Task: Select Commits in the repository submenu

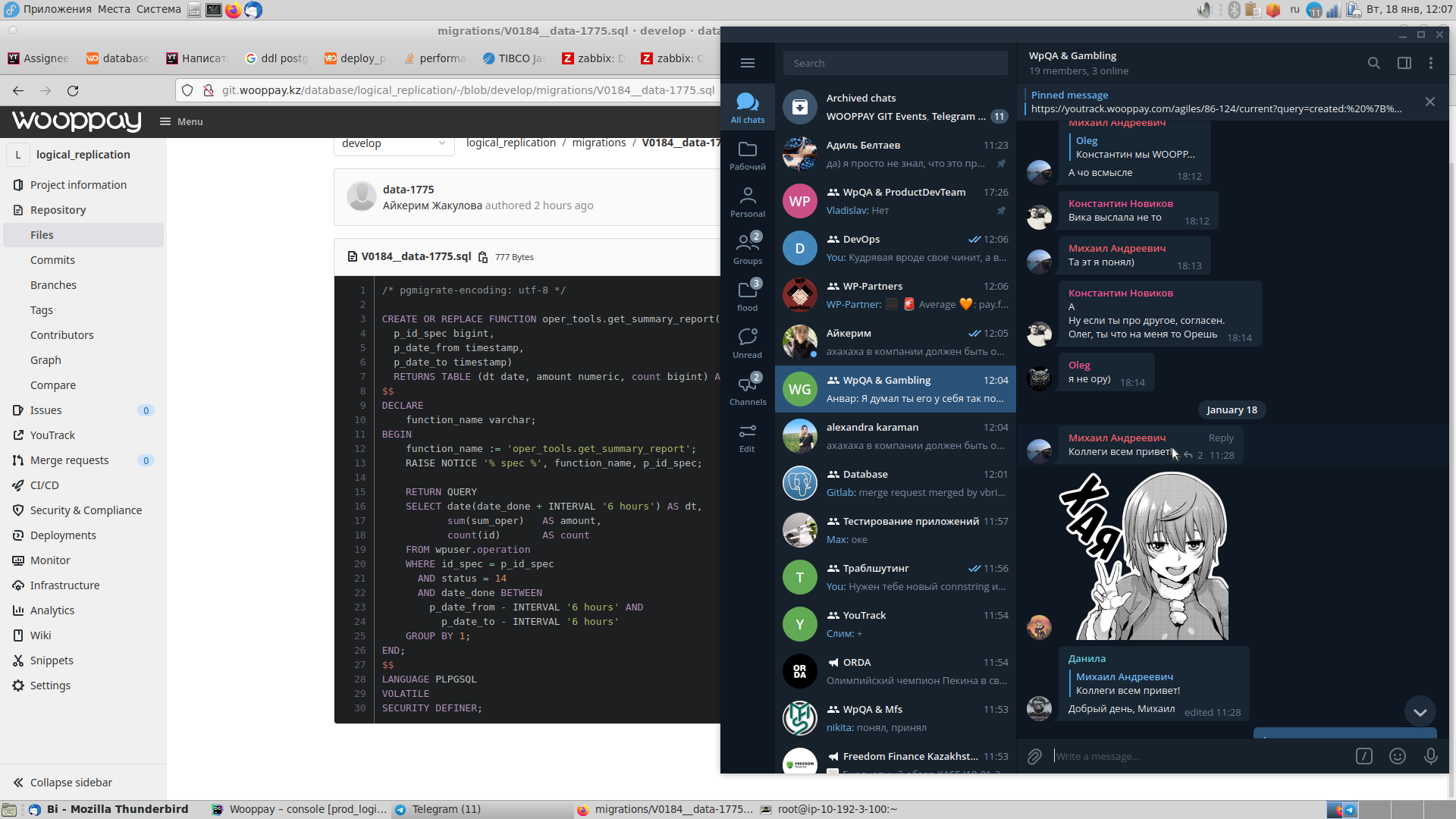Action: pos(52,260)
